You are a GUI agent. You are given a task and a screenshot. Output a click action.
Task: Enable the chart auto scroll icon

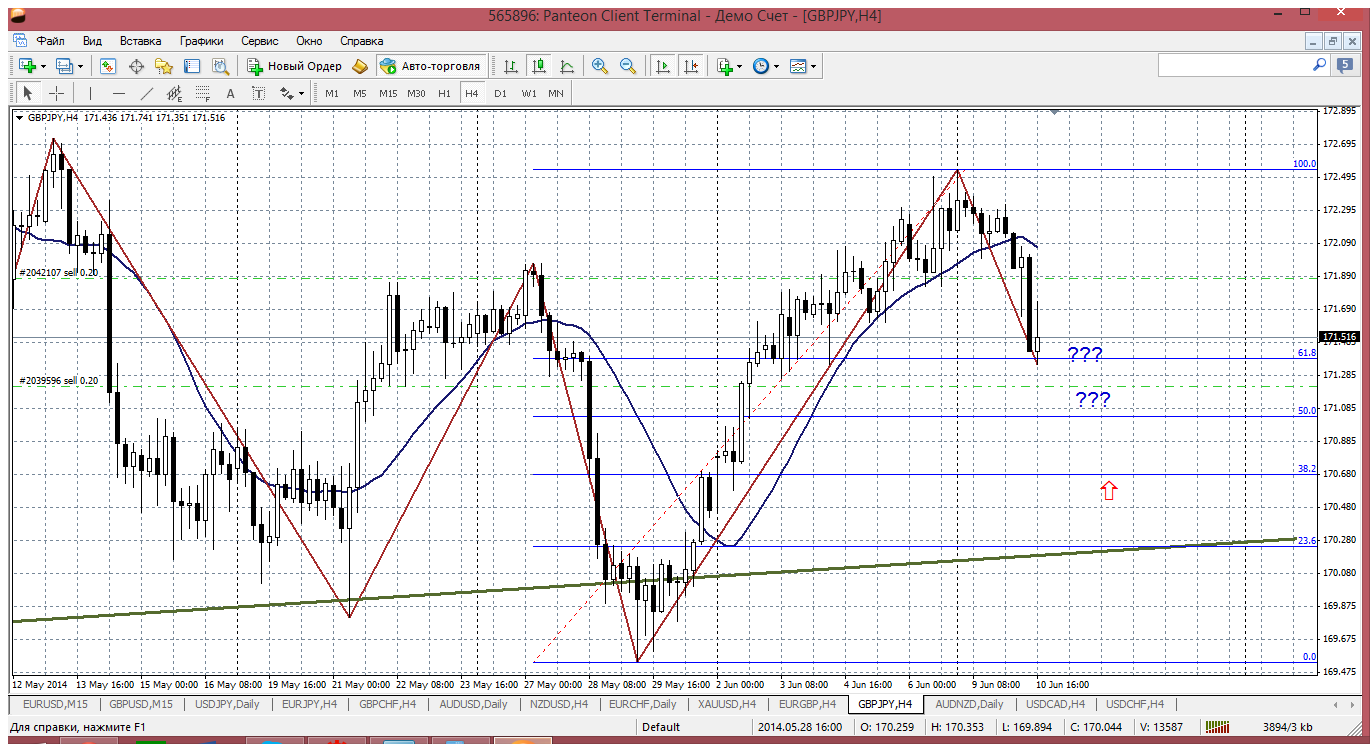point(662,66)
